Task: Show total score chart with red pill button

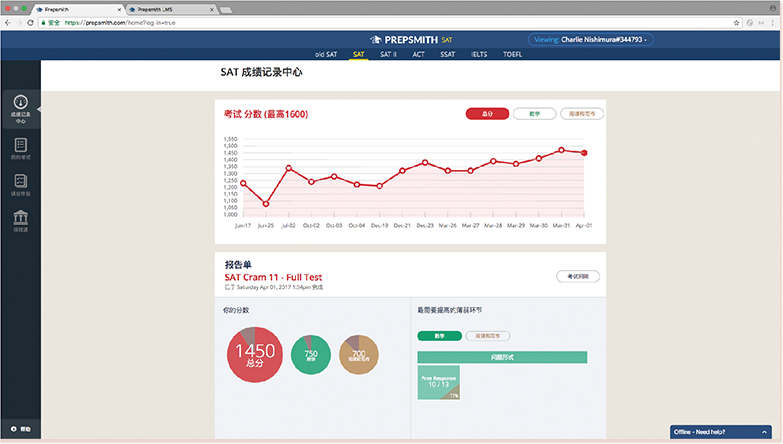Action: [x=487, y=114]
